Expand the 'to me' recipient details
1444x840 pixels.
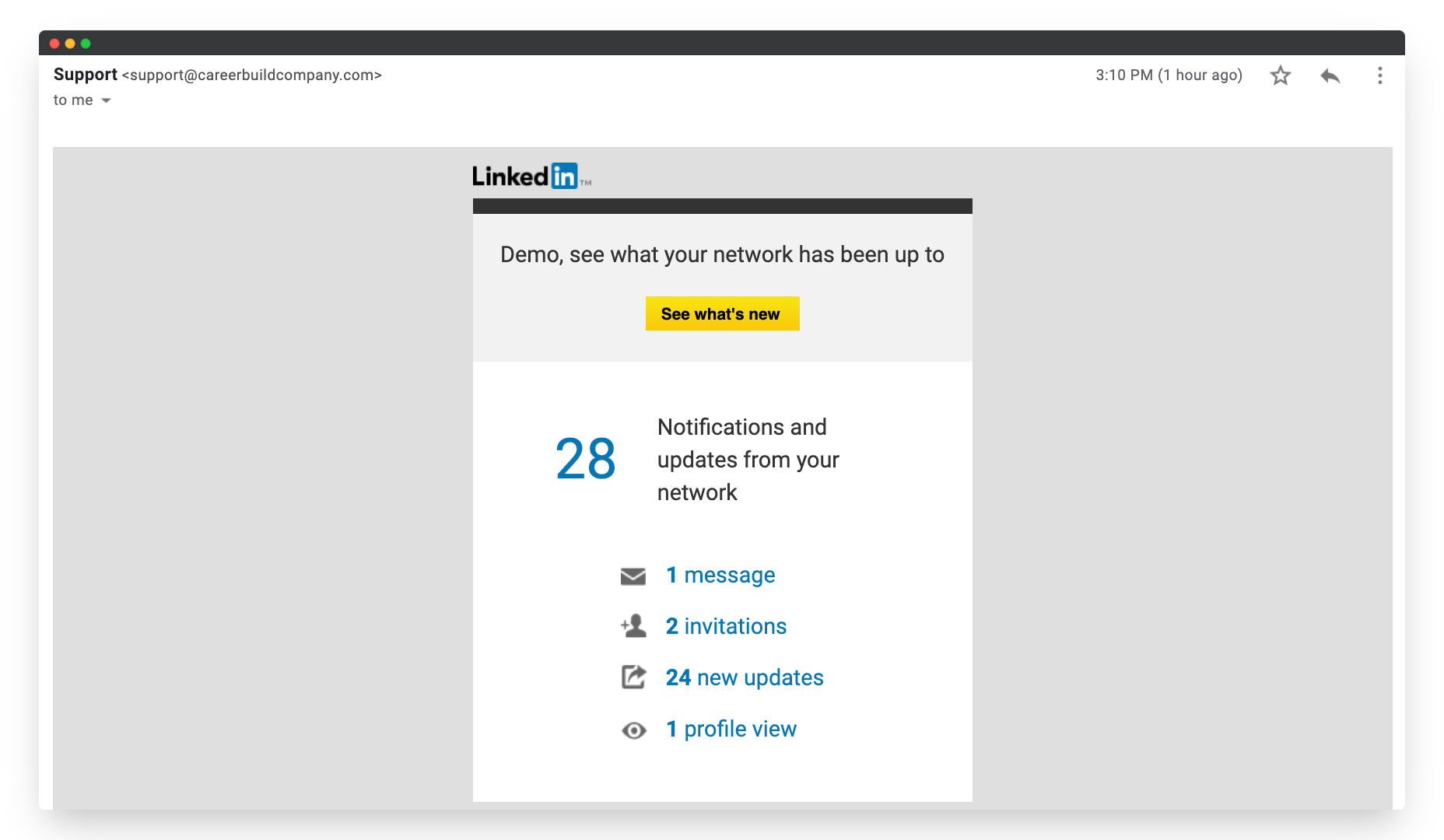tap(72, 100)
